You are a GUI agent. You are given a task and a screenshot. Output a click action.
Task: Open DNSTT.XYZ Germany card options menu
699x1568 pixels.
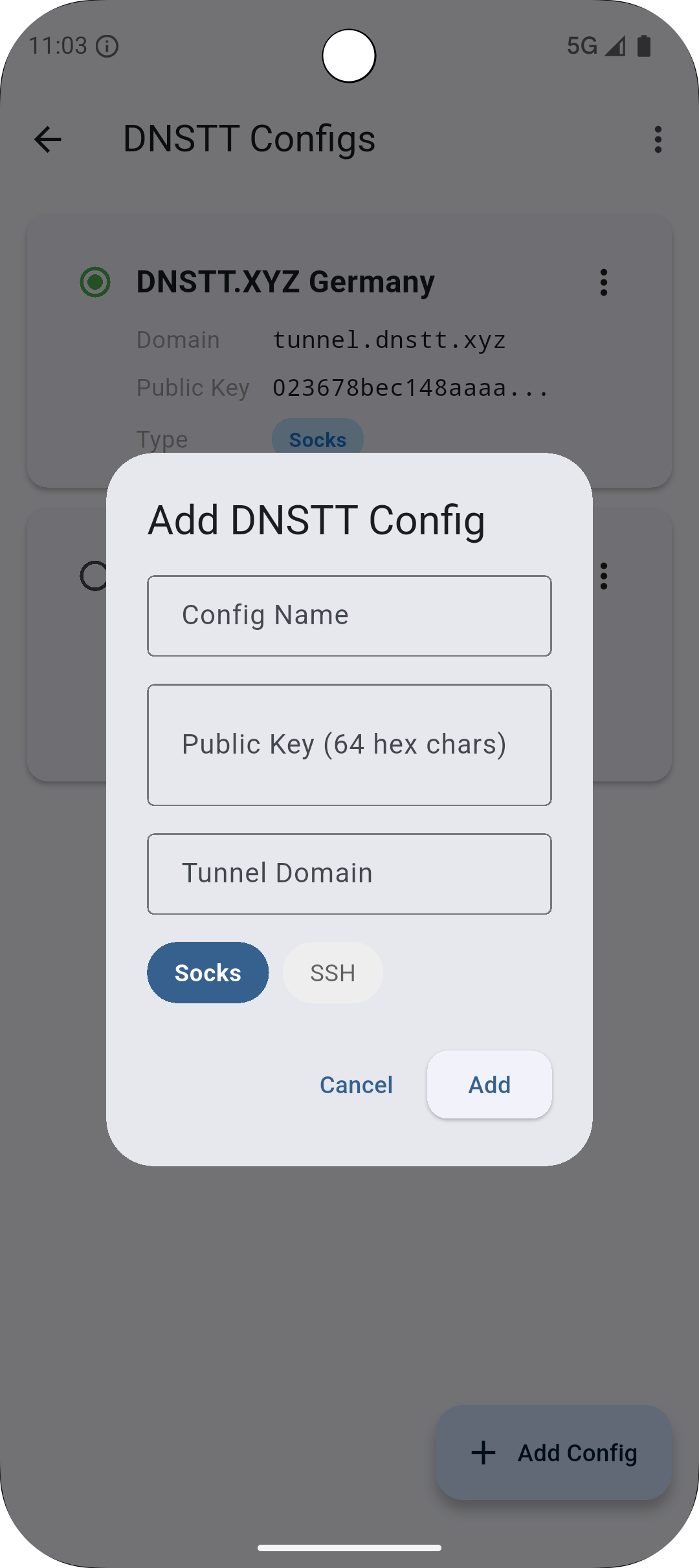click(x=604, y=283)
